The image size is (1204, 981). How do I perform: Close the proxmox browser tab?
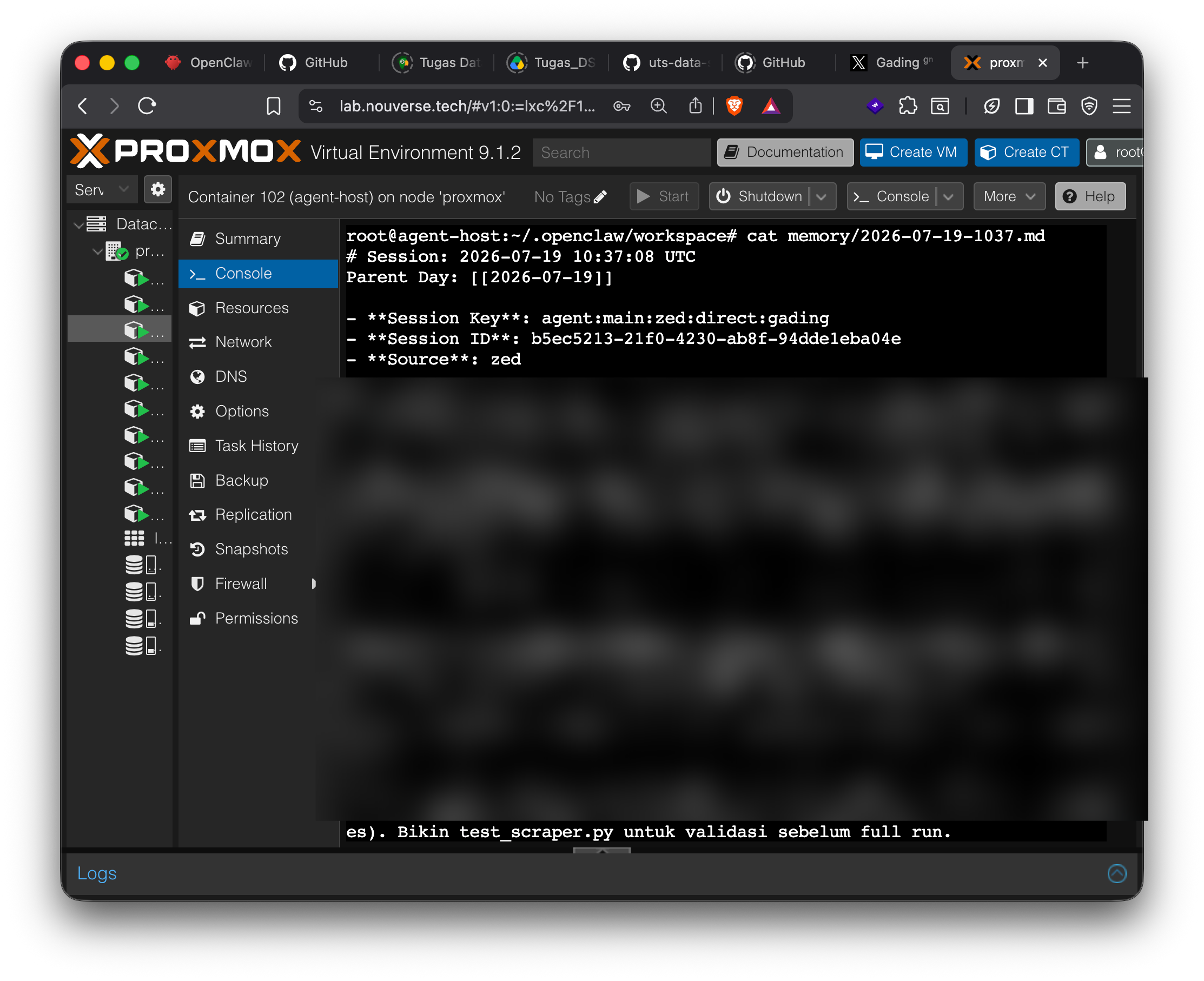1043,63
